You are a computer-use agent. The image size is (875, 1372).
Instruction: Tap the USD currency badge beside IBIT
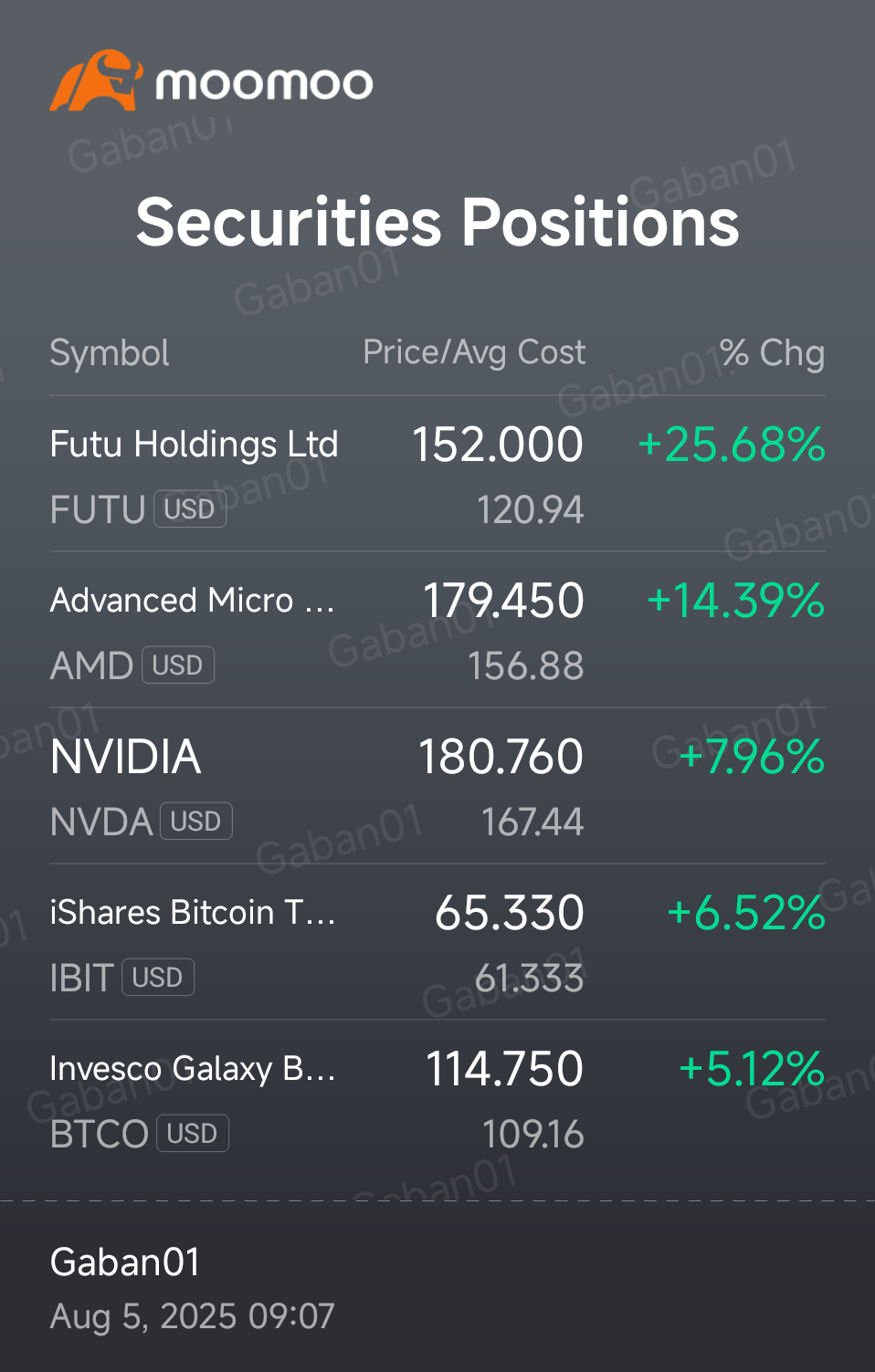point(157,978)
